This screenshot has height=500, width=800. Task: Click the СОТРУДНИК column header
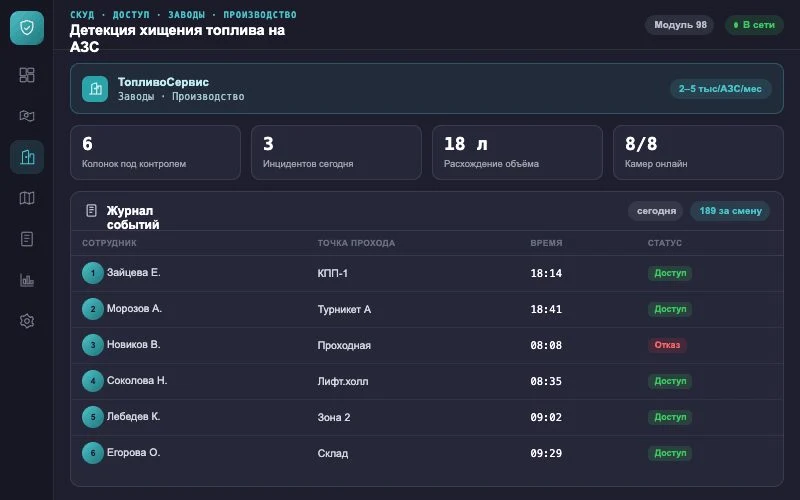click(x=109, y=243)
